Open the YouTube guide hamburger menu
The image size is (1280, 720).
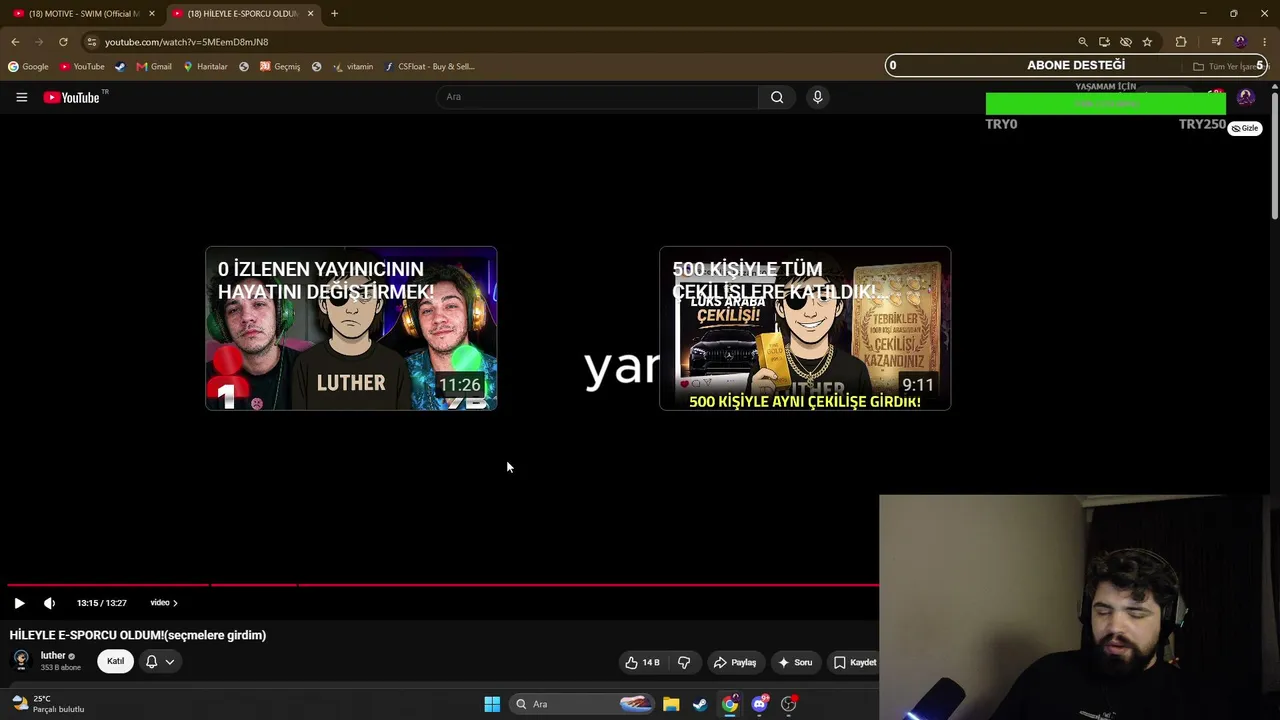(21, 97)
